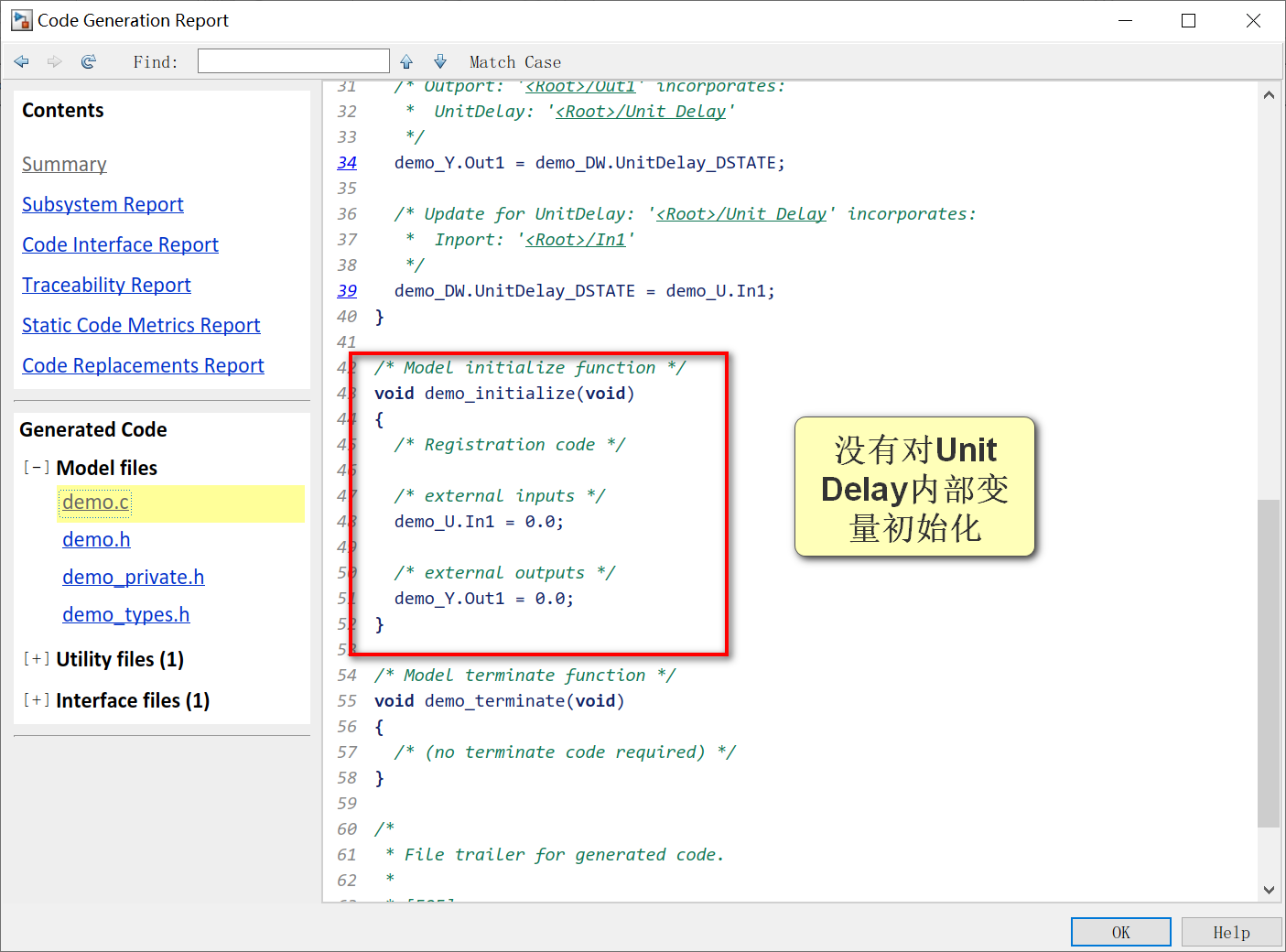Maximize the Code Generation Report window
The height and width of the screenshot is (952, 1286).
[x=1189, y=20]
